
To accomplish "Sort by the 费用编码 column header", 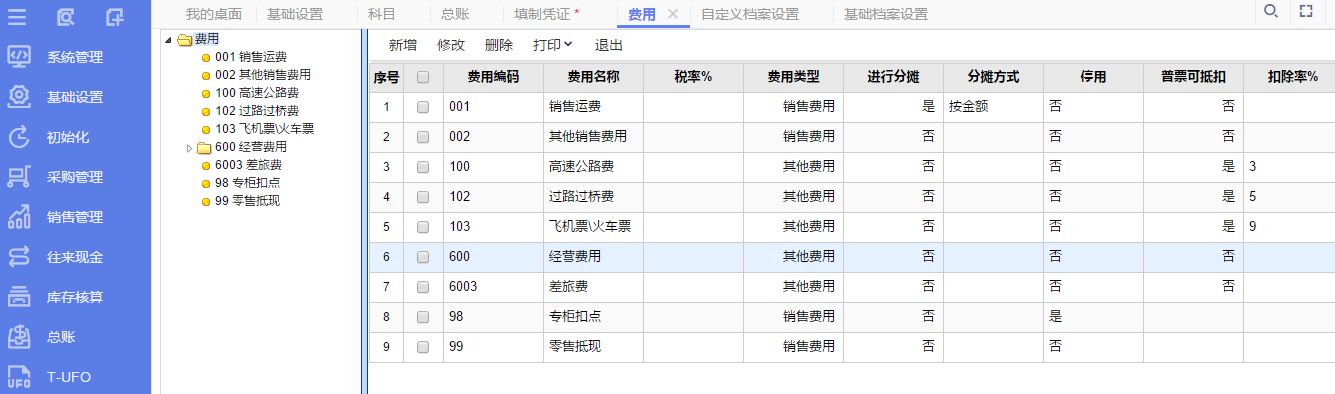I will pos(493,77).
